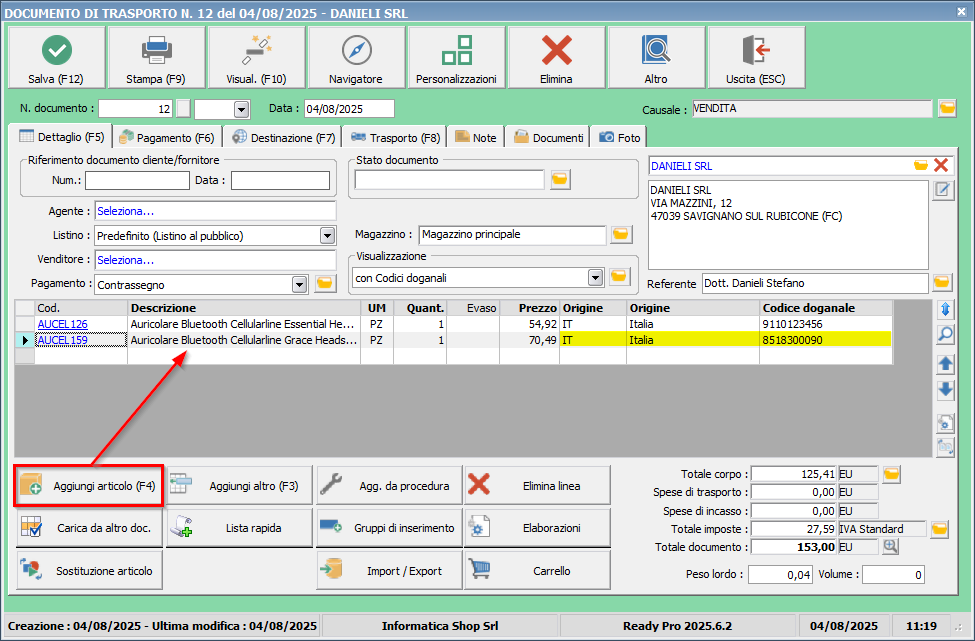
Task: Expand the Listino dropdown
Action: coord(326,236)
